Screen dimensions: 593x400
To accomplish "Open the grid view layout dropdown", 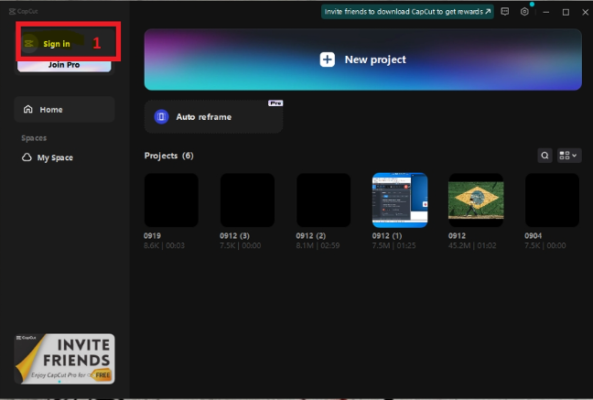I will coord(569,155).
